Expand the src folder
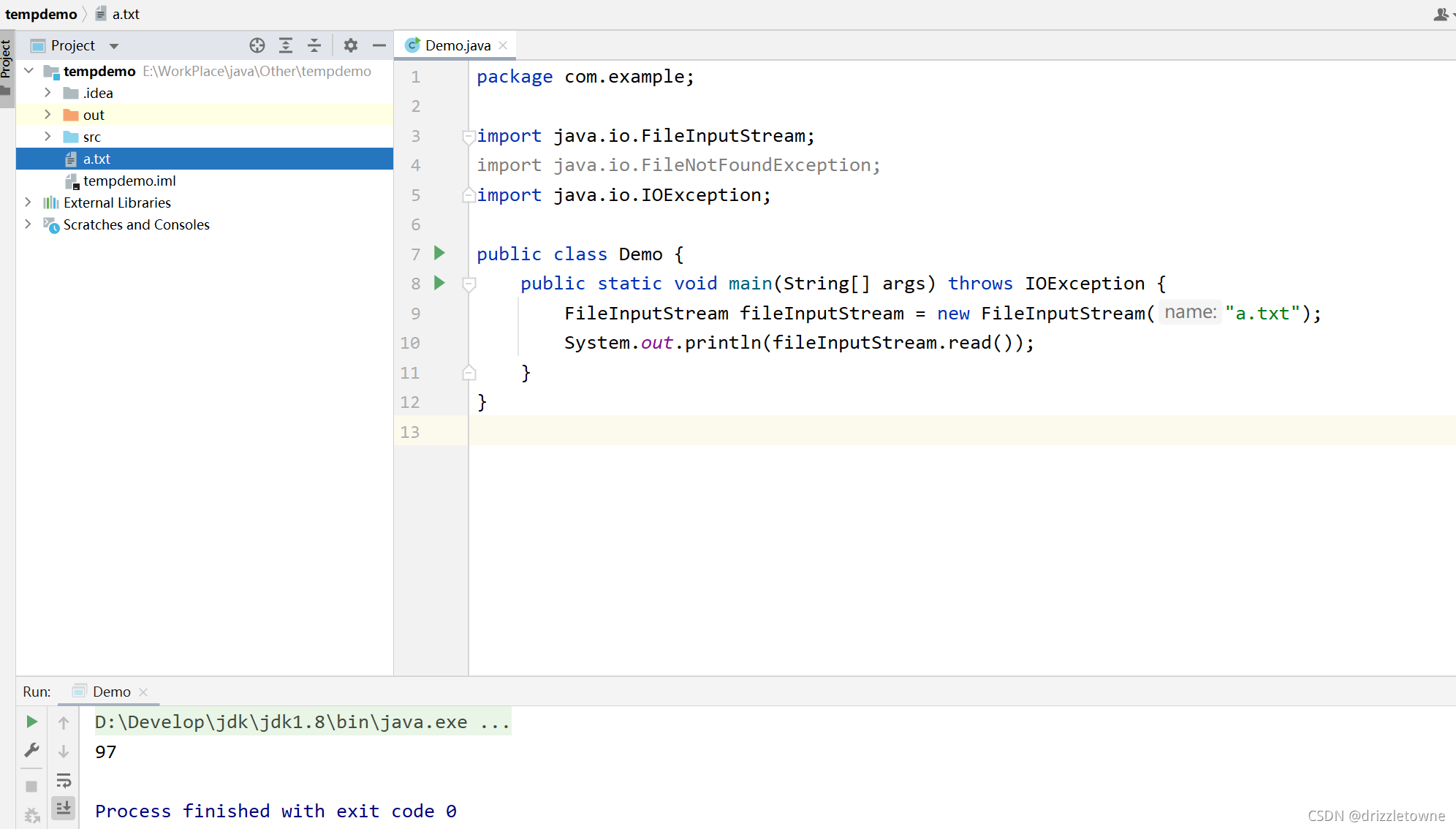1456x829 pixels. coord(48,137)
